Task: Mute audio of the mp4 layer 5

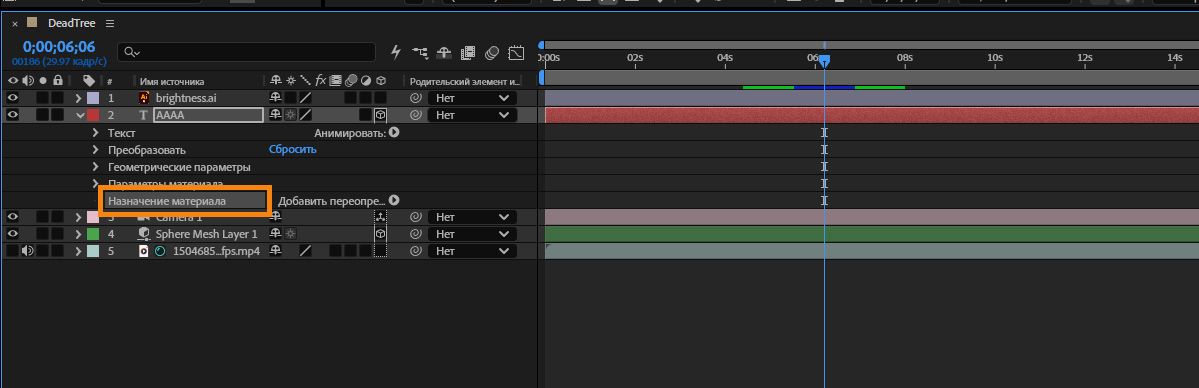Action: pyautogui.click(x=28, y=251)
